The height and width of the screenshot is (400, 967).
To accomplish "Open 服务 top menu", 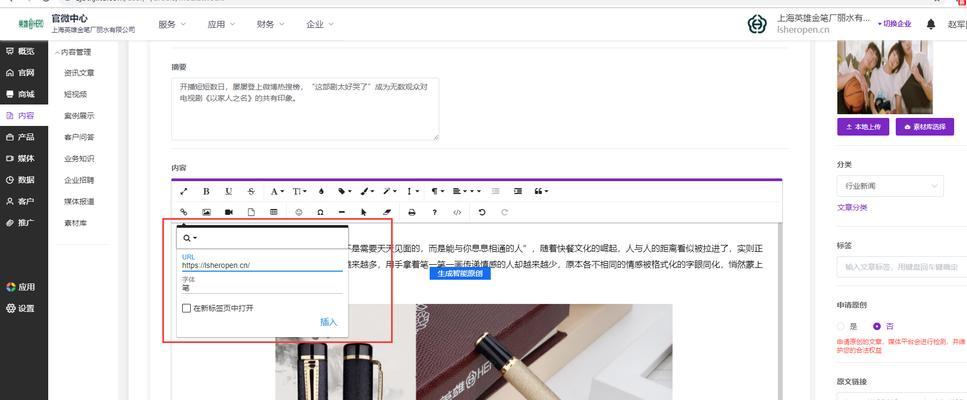I will (172, 25).
